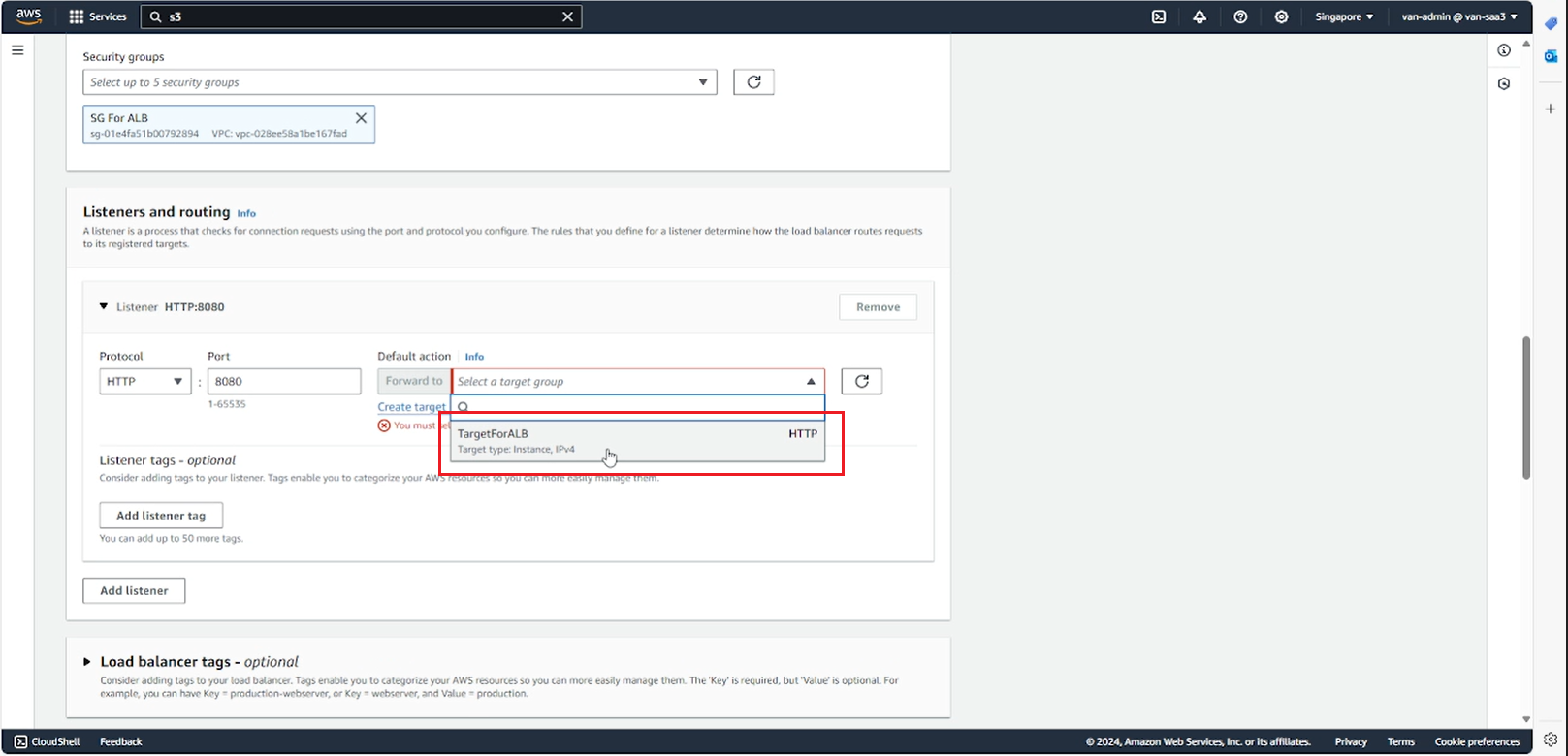
Task: Click the scrollbar up arrow
Action: (x=1526, y=44)
